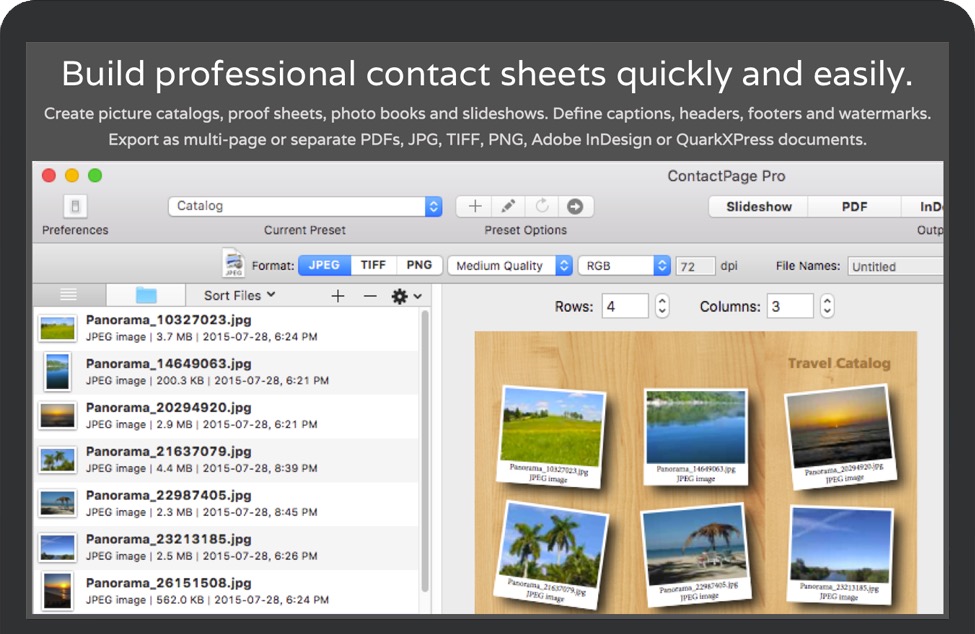The image size is (975, 634).
Task: Add files with the plus icon
Action: point(338,296)
